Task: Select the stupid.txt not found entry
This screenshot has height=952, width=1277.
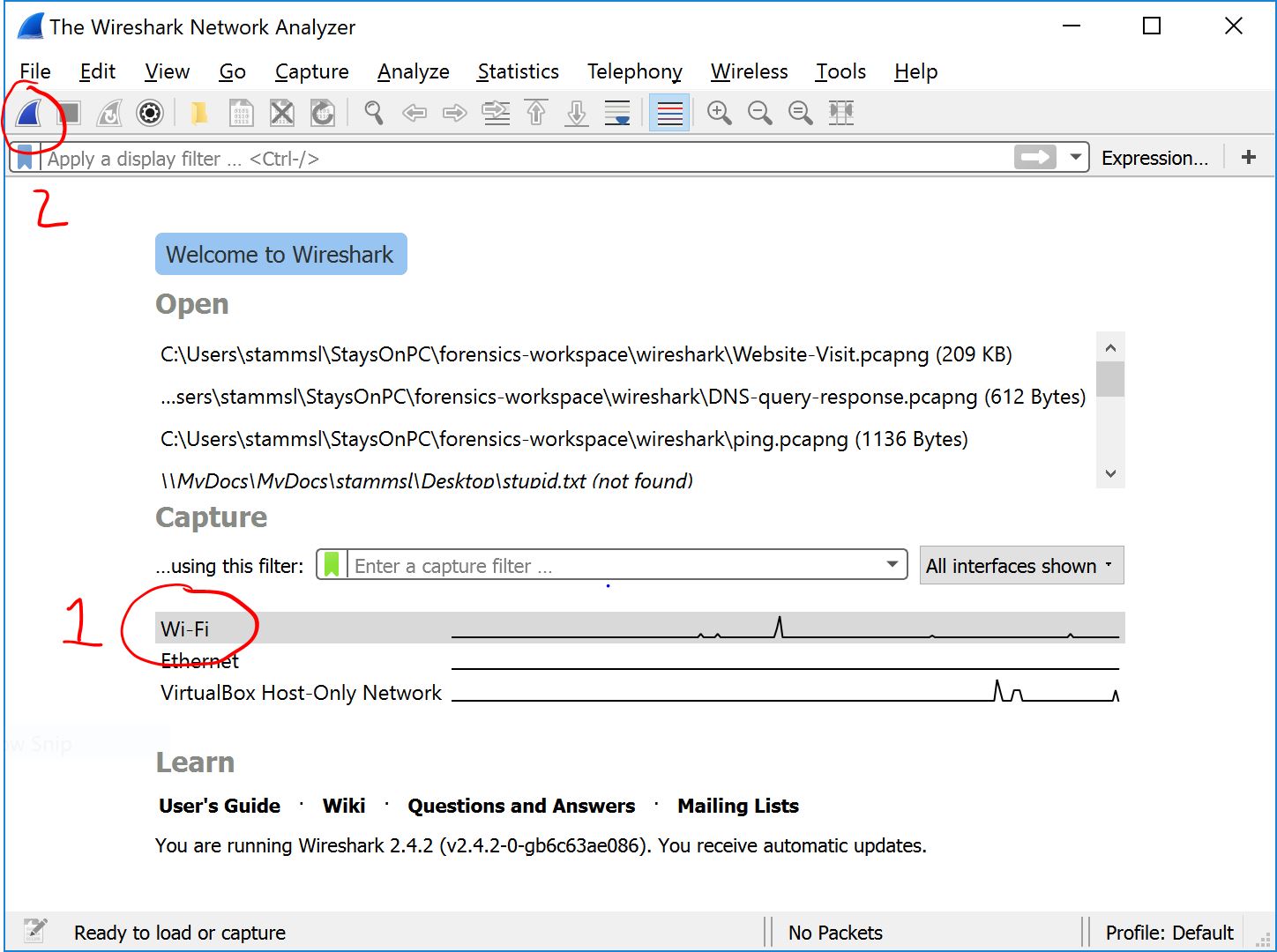Action: tap(427, 480)
